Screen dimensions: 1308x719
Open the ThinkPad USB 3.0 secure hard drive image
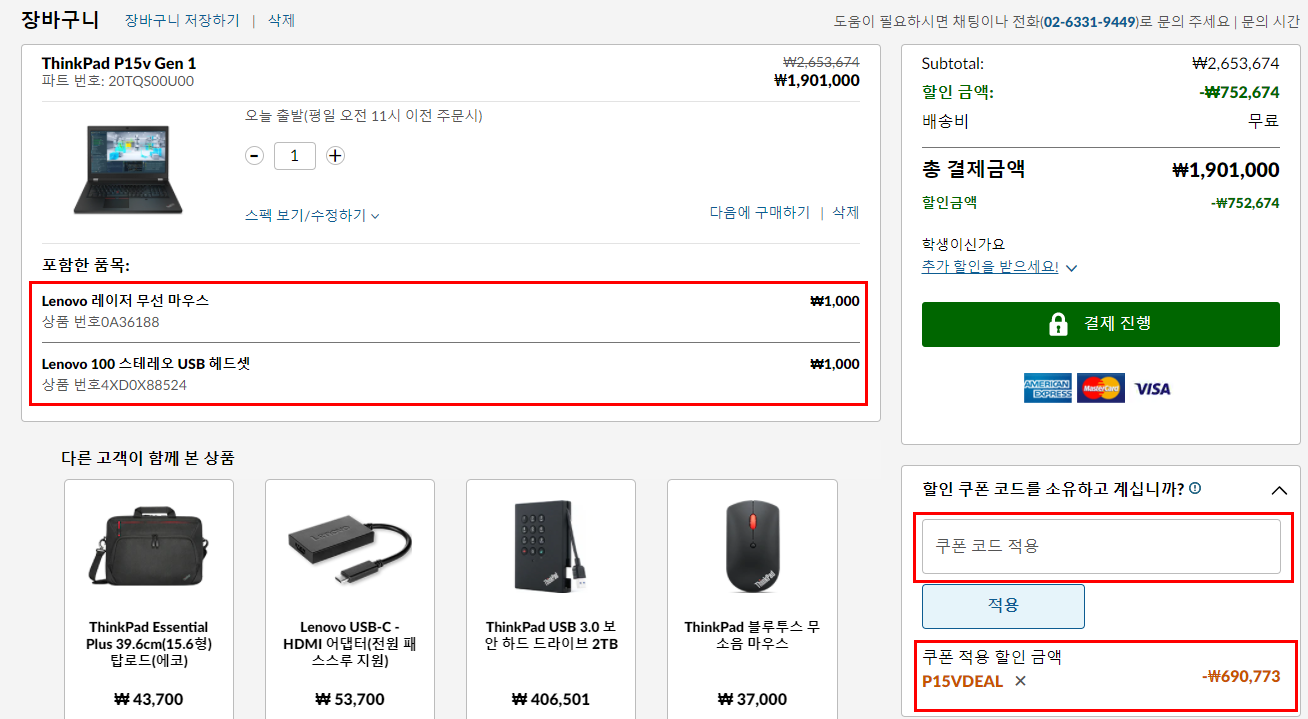point(551,546)
